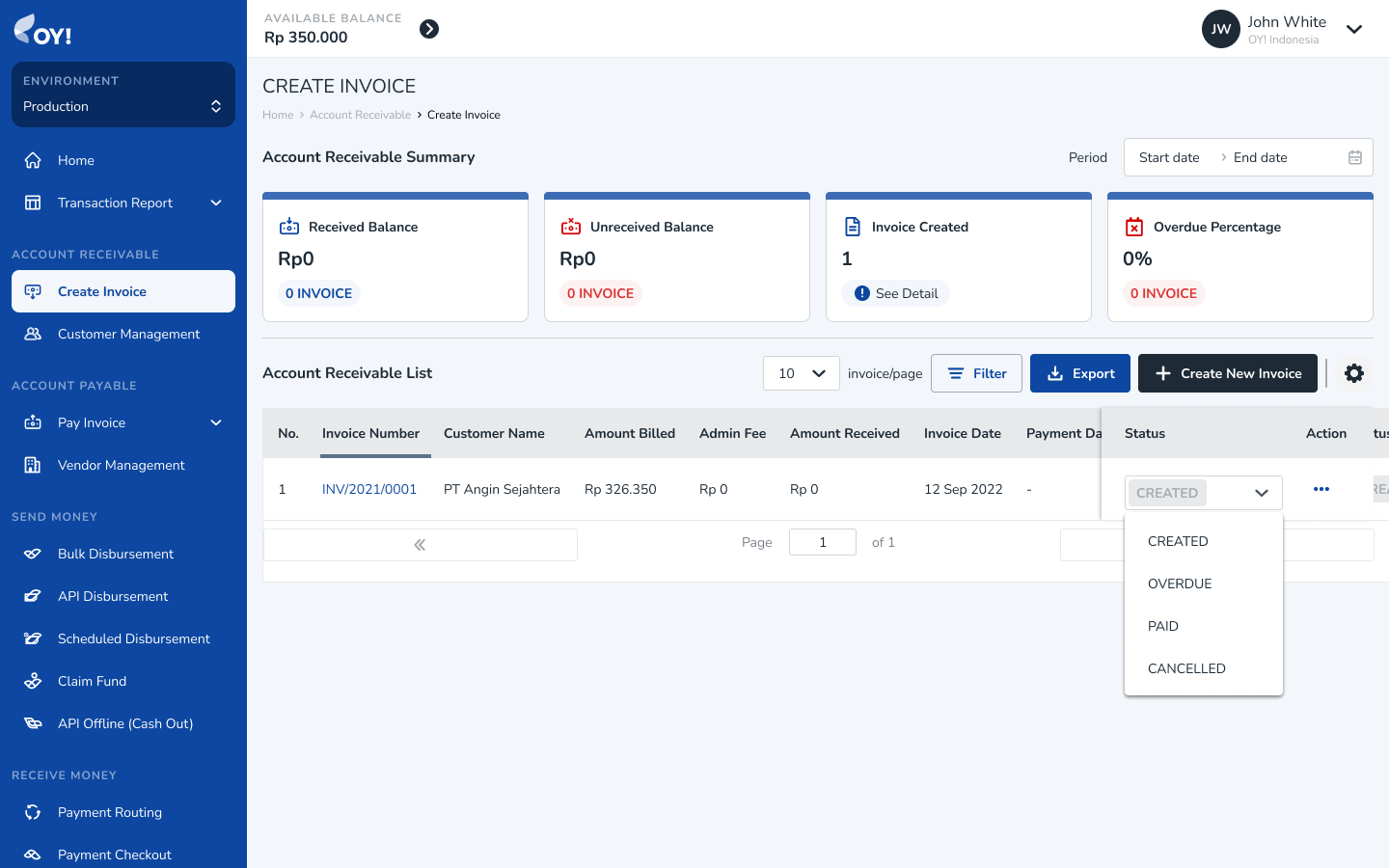Click the page number input field
This screenshot has height=868, width=1389.
(823, 542)
